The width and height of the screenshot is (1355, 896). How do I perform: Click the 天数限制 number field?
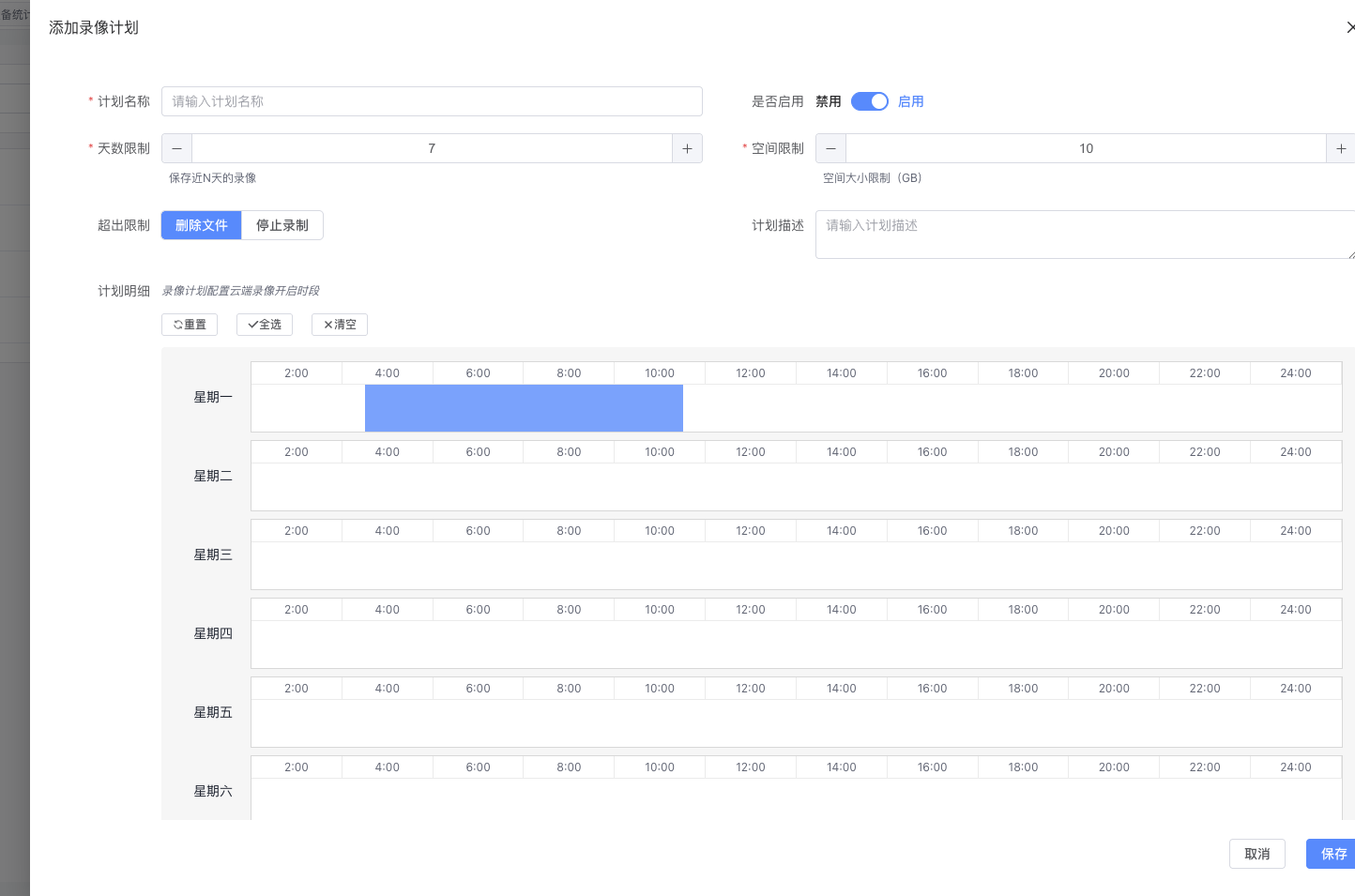click(432, 148)
